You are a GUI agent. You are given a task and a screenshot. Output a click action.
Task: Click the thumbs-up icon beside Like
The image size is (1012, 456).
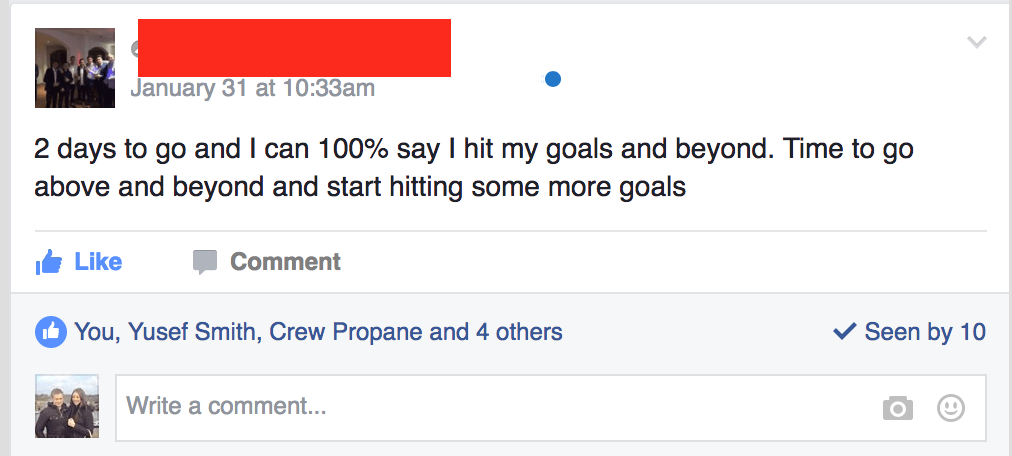(48, 262)
